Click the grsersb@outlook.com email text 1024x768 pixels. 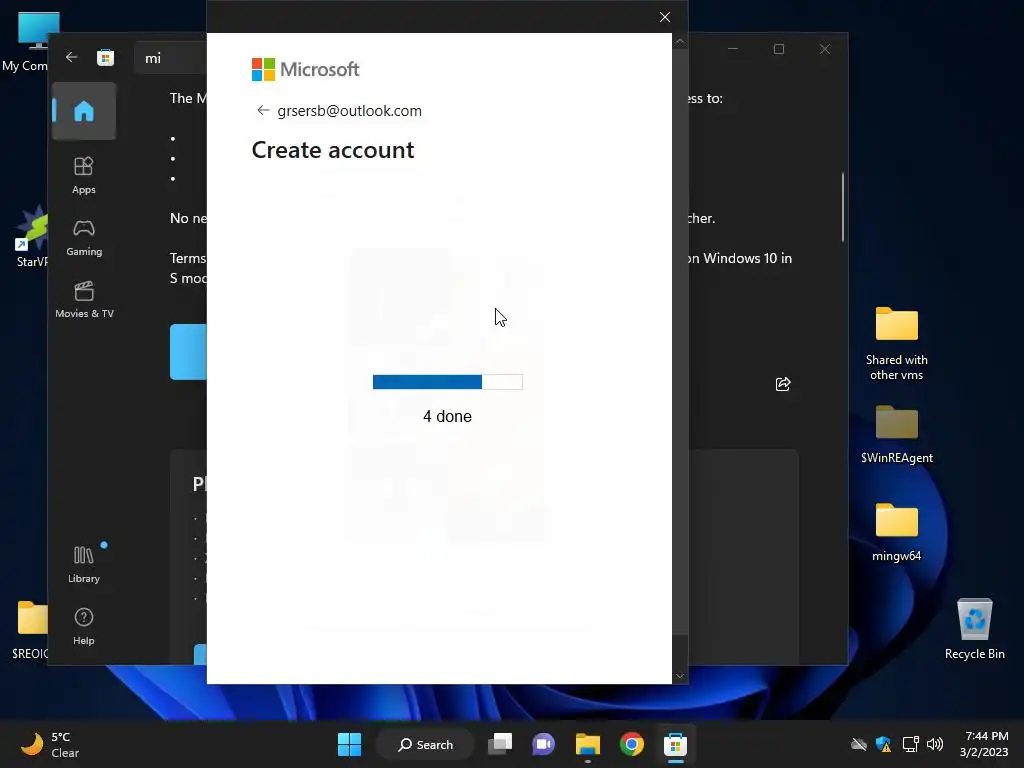coord(349,111)
